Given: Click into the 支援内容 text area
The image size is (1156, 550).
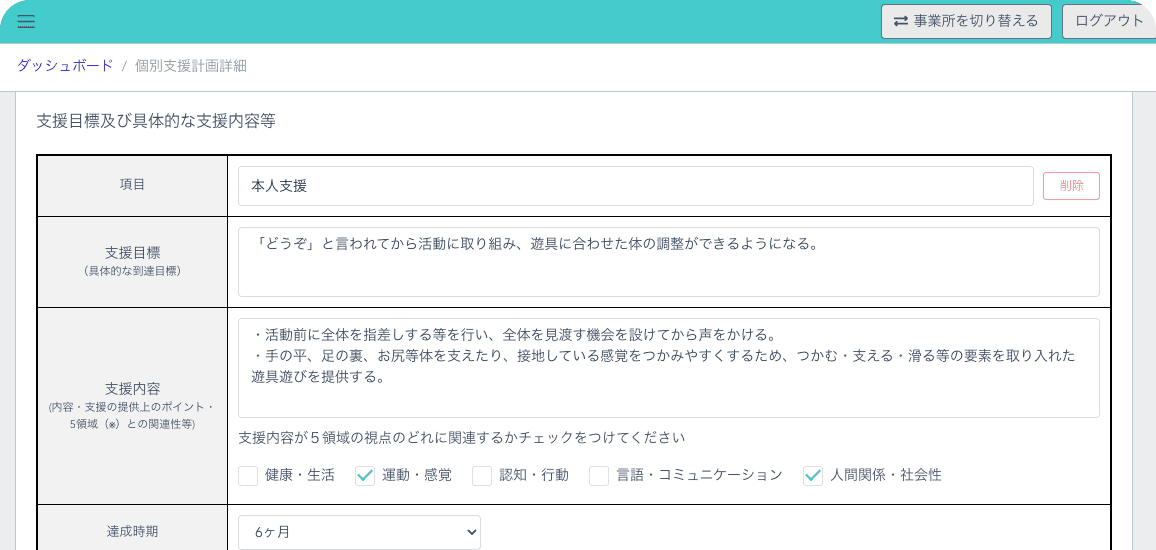Looking at the screenshot, I should pos(668,367).
